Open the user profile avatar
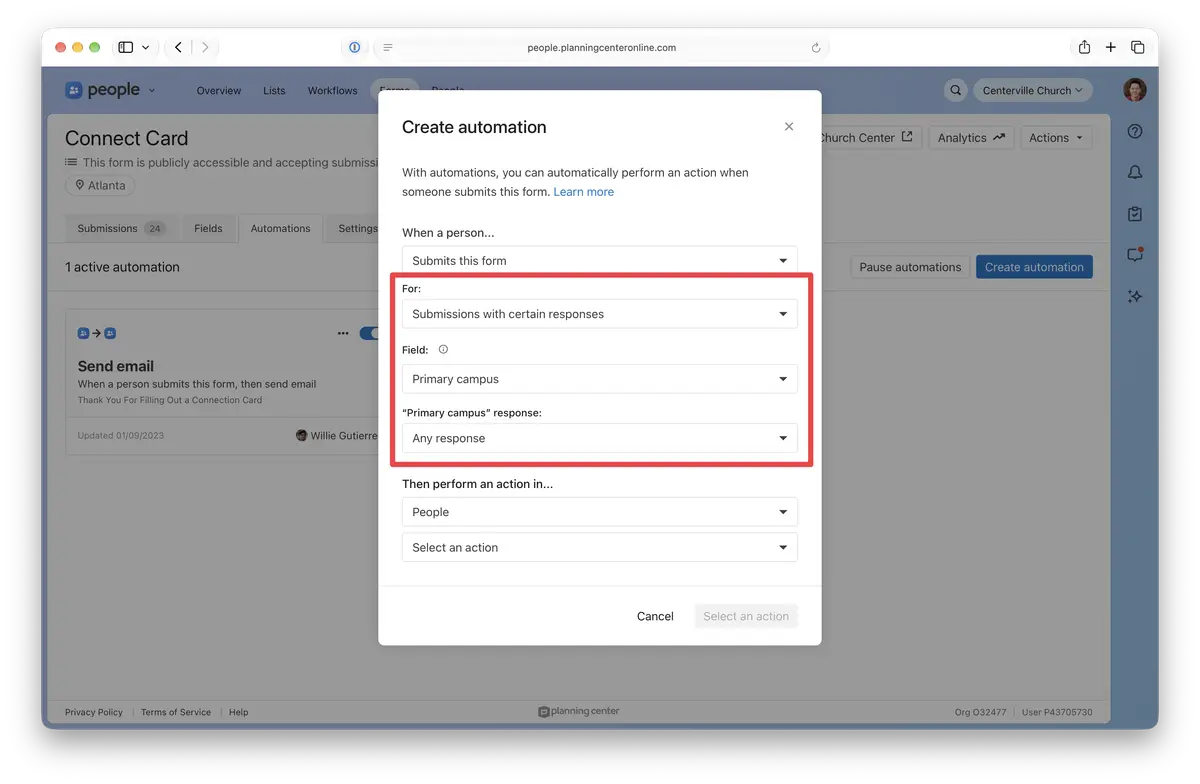This screenshot has height=784, width=1200. (1134, 90)
